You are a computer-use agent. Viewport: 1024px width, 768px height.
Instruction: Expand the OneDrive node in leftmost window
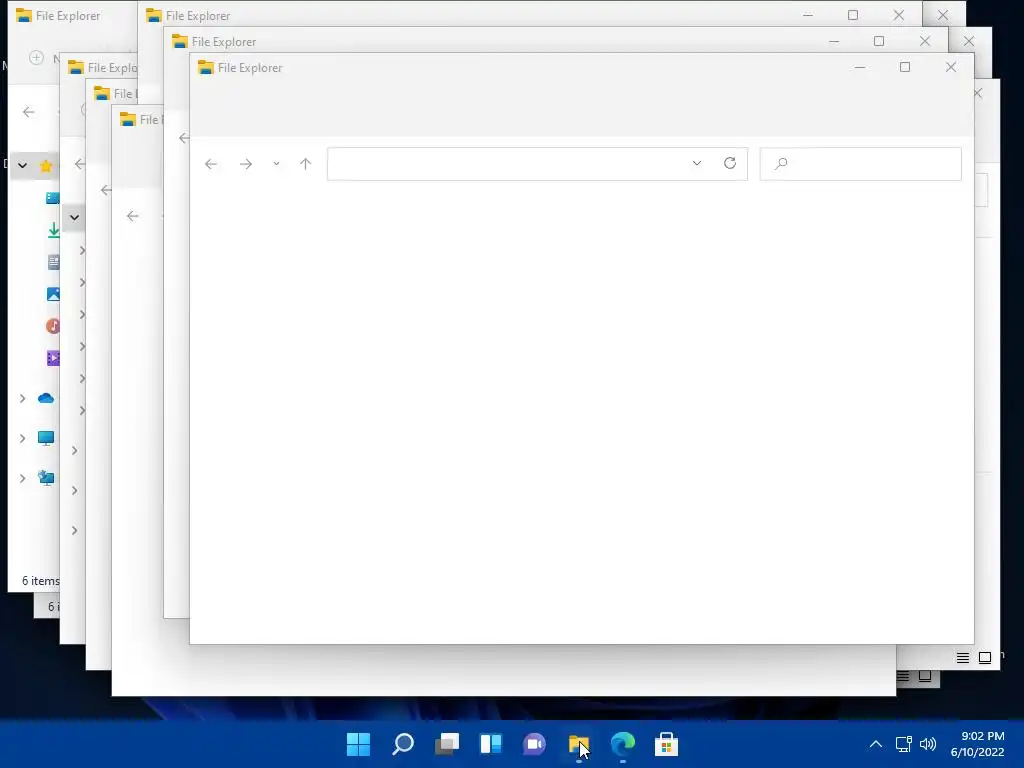pyautogui.click(x=22, y=398)
